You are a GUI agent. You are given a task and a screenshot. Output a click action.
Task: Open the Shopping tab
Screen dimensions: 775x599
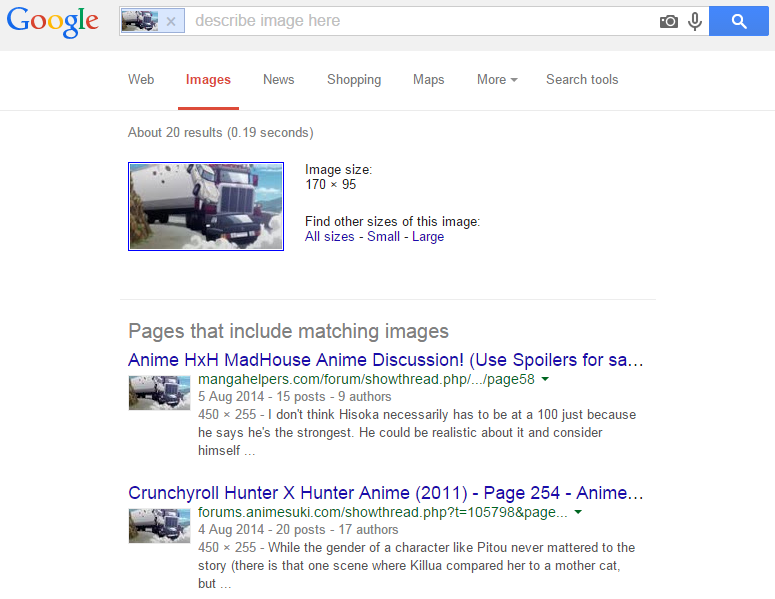pyautogui.click(x=354, y=80)
